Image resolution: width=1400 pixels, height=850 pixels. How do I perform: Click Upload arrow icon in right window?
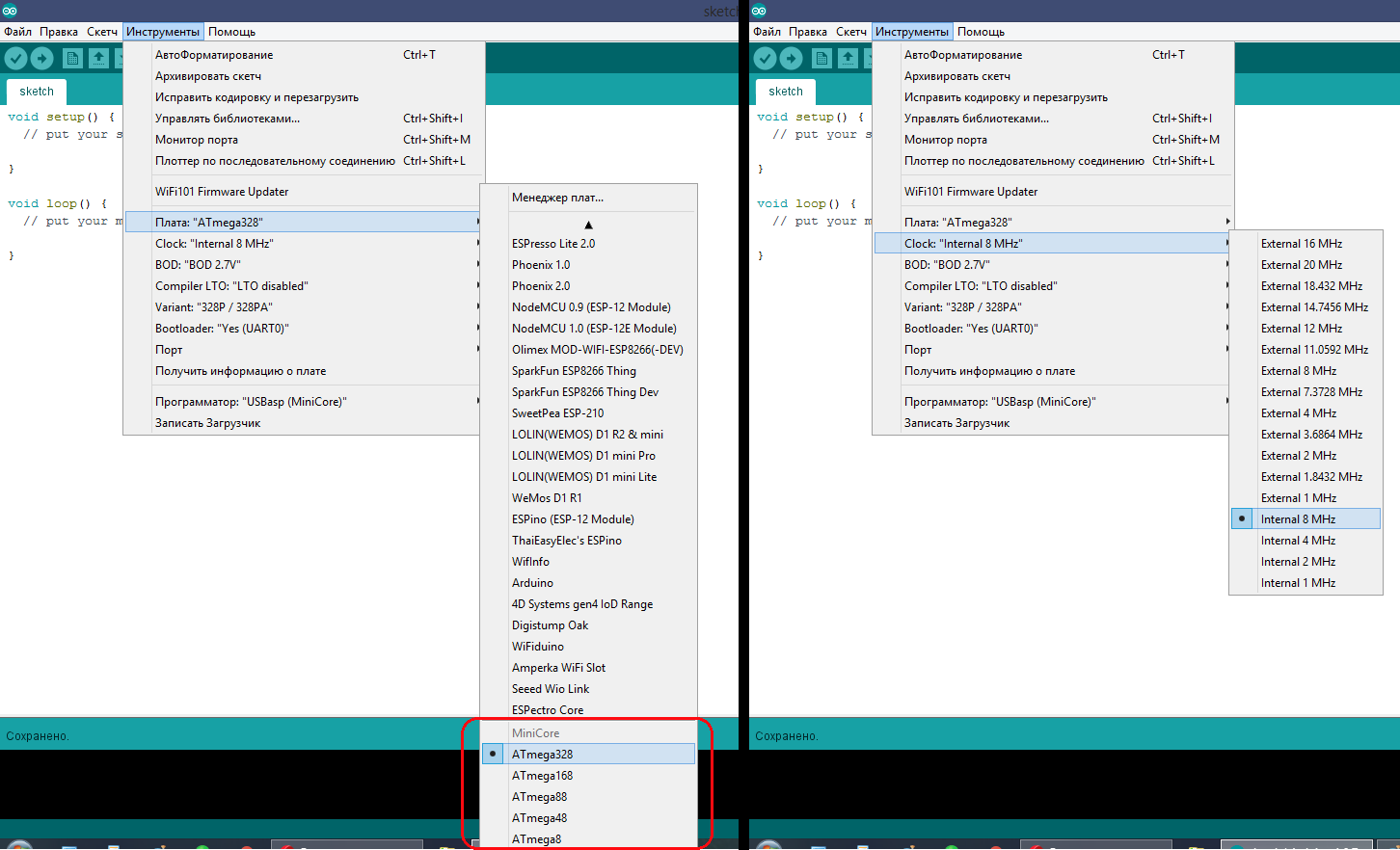tap(792, 59)
